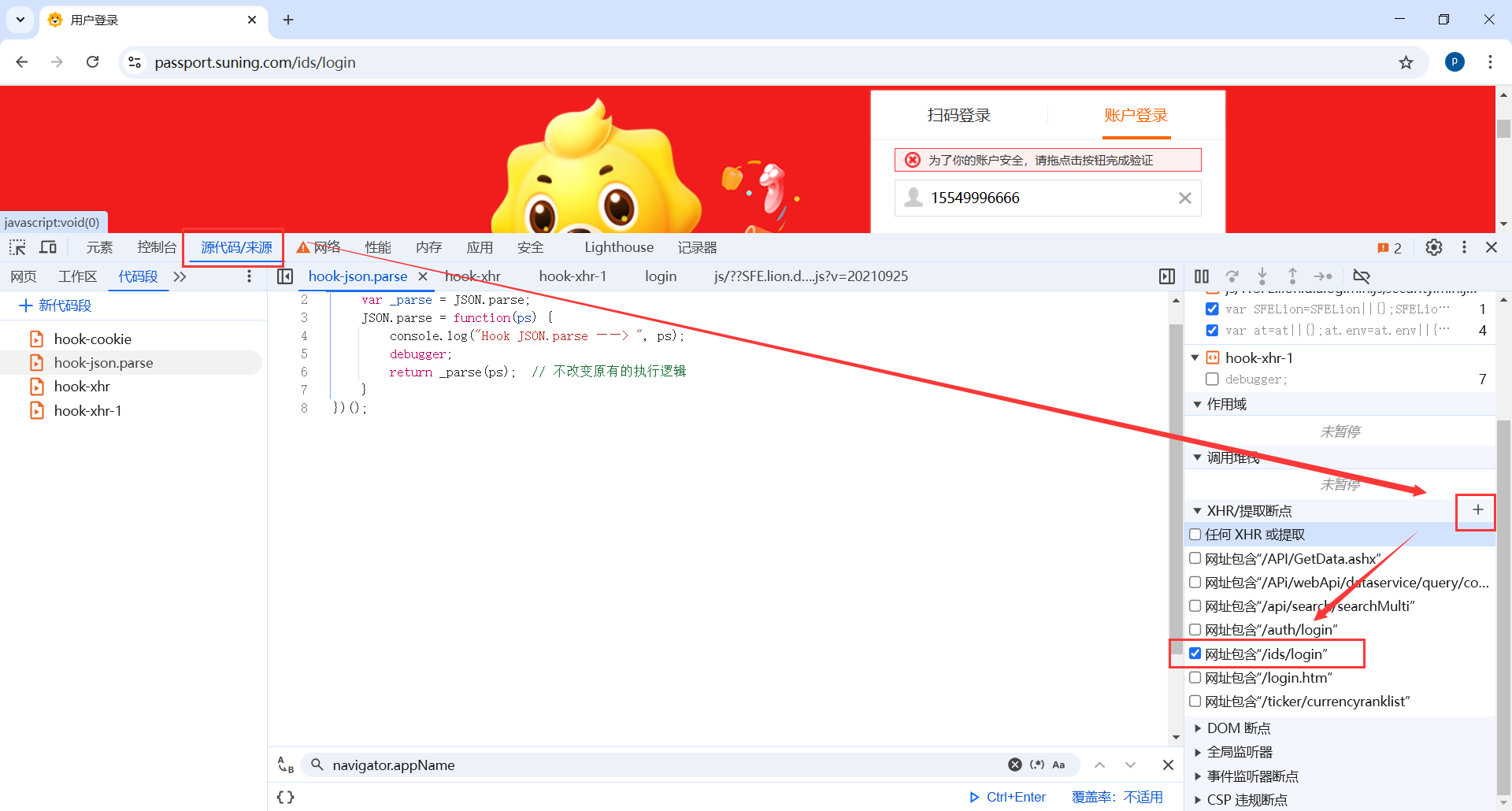The height and width of the screenshot is (811, 1512).
Task: Jump to the previous search match
Action: (x=1099, y=765)
